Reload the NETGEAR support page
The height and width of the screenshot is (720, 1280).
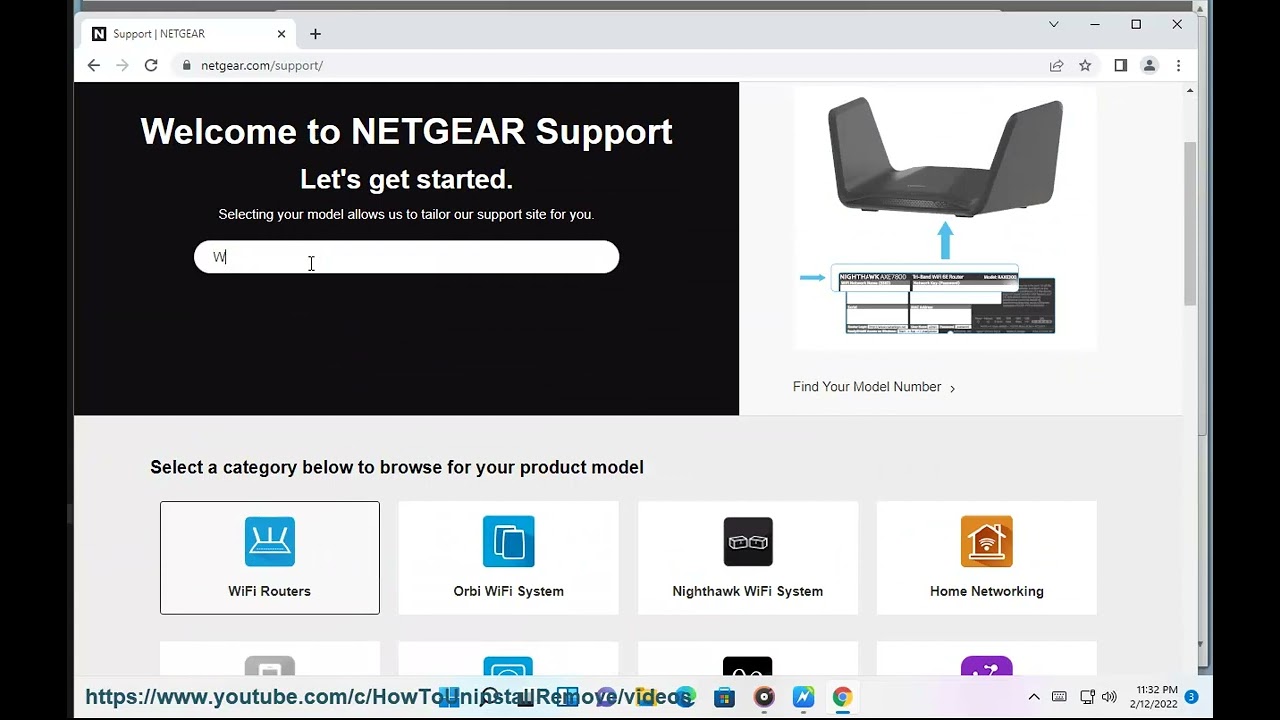point(151,65)
